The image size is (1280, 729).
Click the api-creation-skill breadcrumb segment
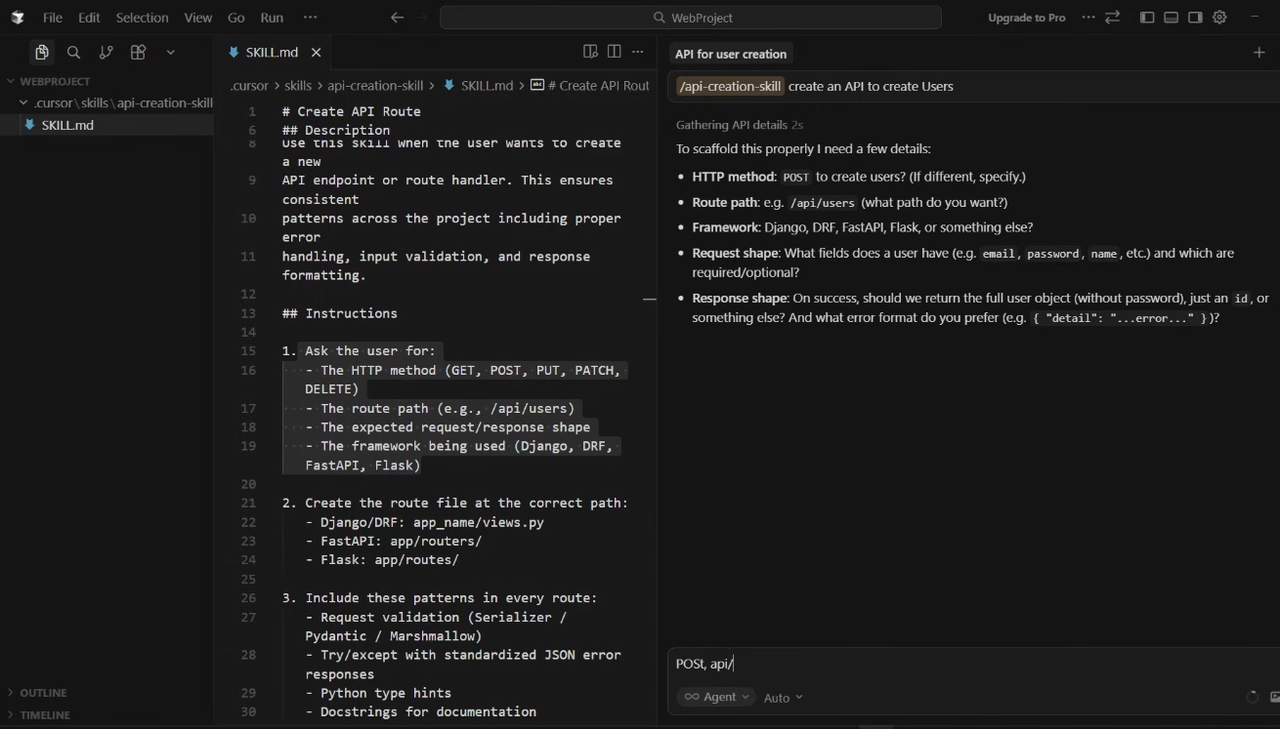375,86
